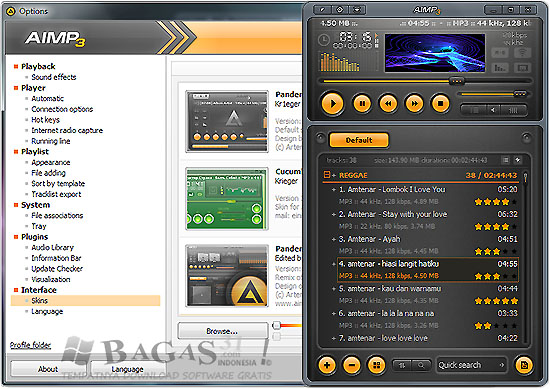Expand track 5 kau dan warnamu
550x389 pixels.
pyautogui.click(x=334, y=289)
